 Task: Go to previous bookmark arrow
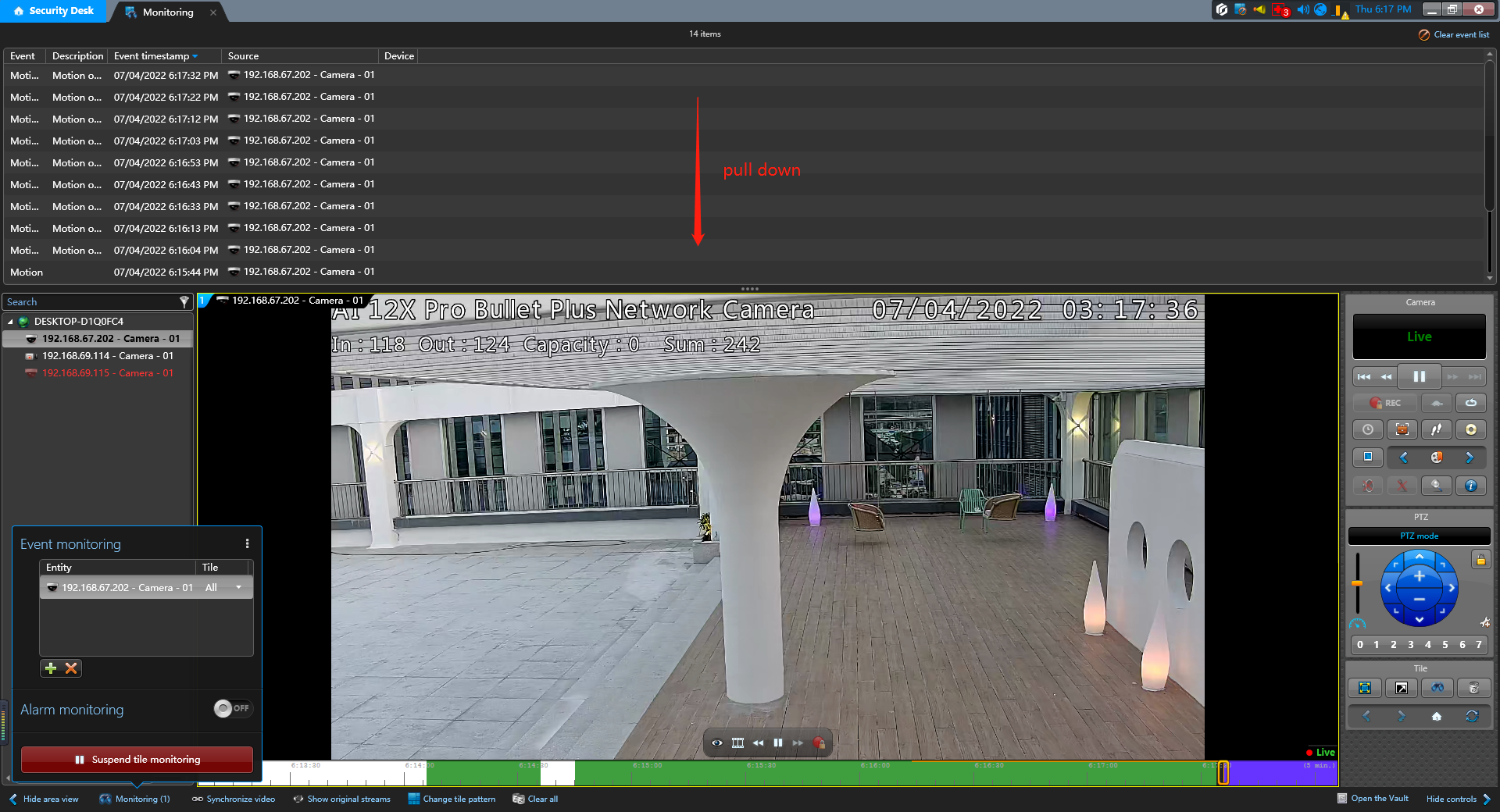point(1403,458)
